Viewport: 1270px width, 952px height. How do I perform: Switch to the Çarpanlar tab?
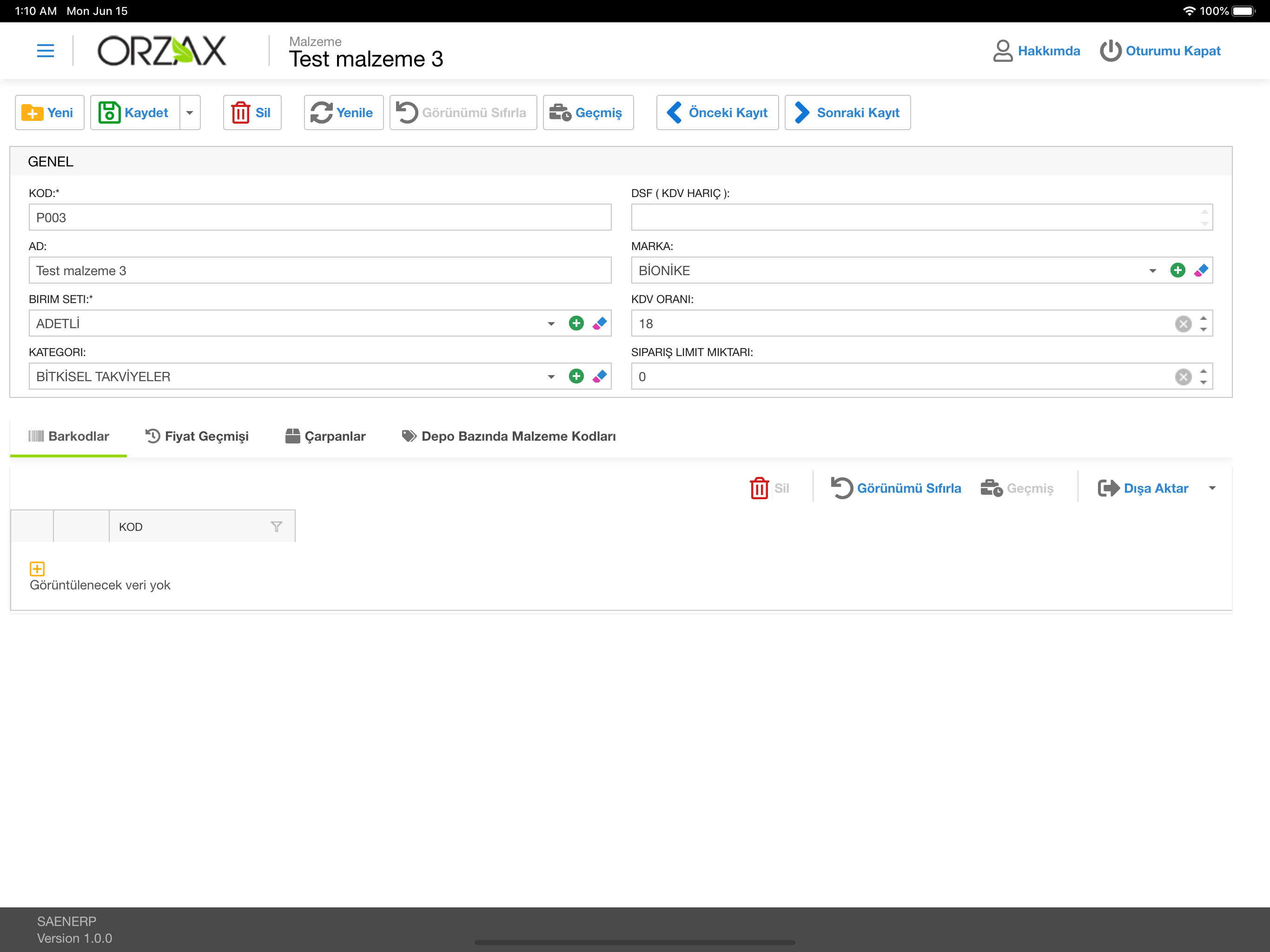(325, 436)
